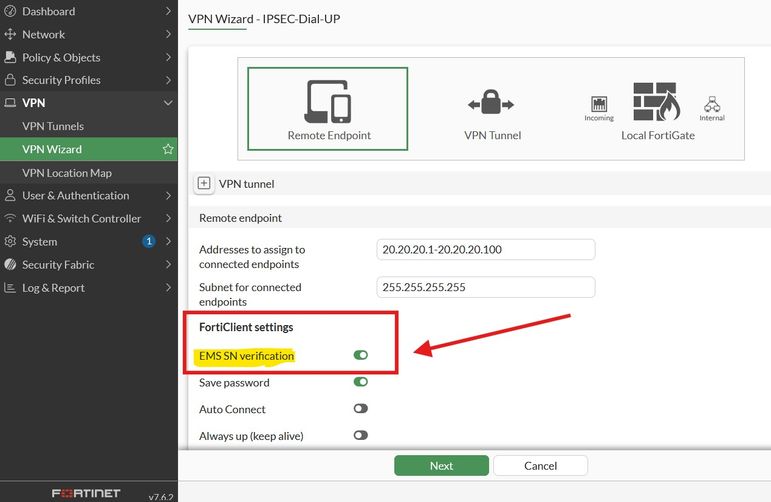The image size is (771, 502).
Task: Turn off Save password toggle
Action: 360,382
